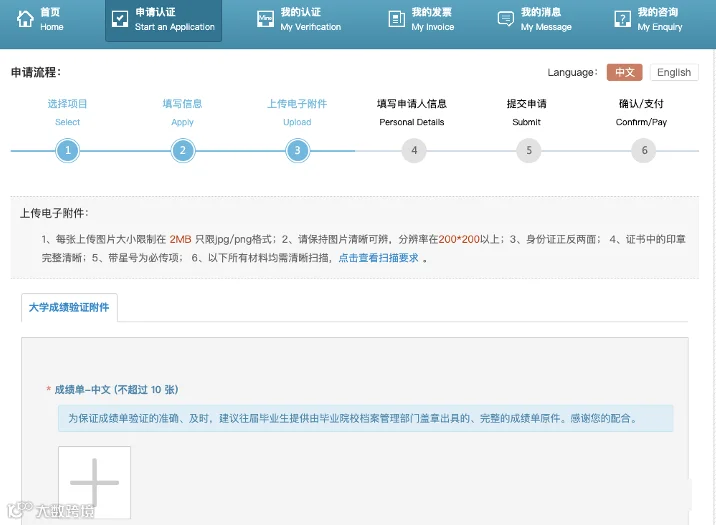Open the My Message chat bubble icon
716x525 pixels.
click(505, 19)
